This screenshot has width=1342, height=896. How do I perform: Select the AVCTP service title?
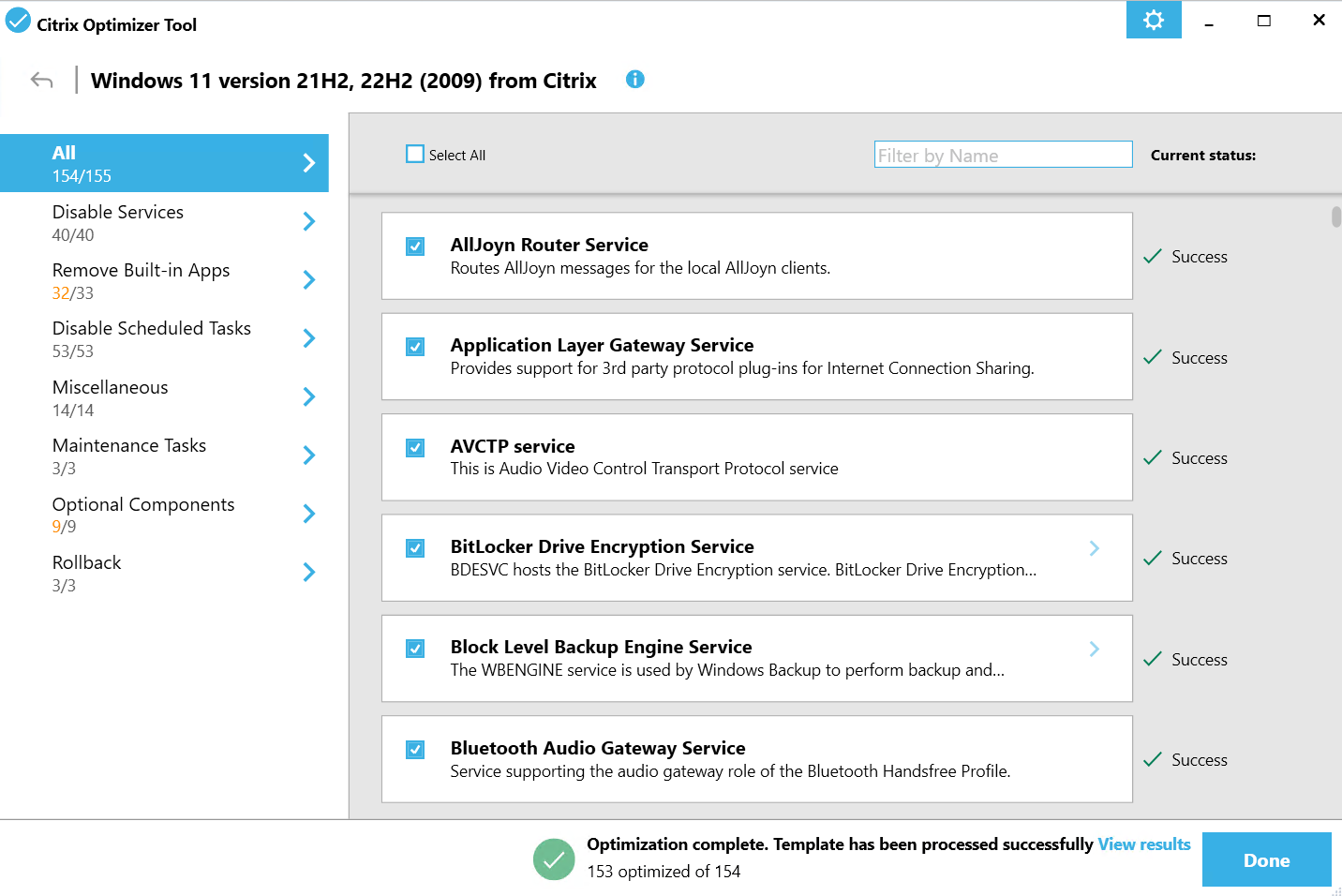click(x=513, y=446)
